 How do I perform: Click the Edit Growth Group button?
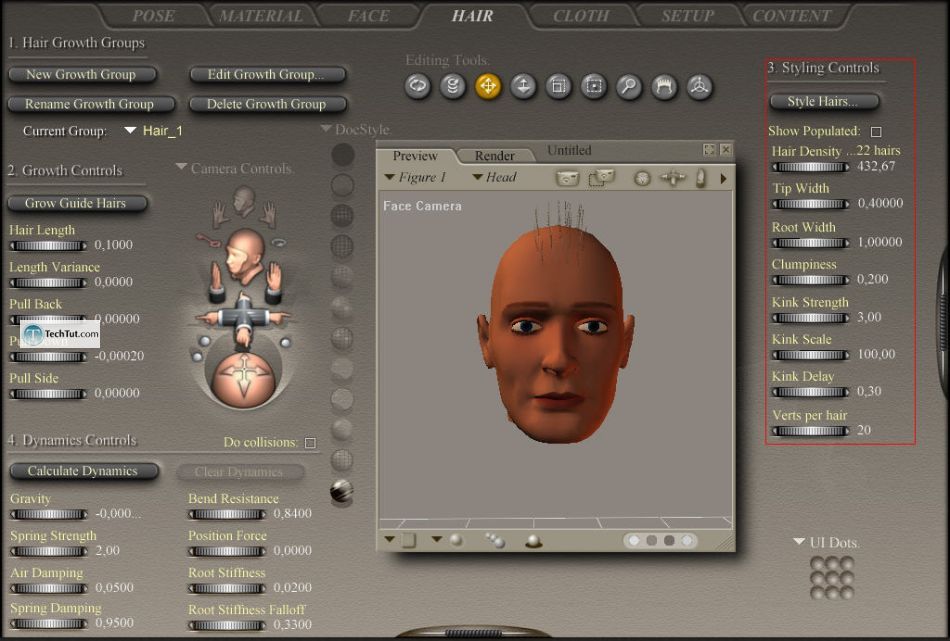point(267,75)
